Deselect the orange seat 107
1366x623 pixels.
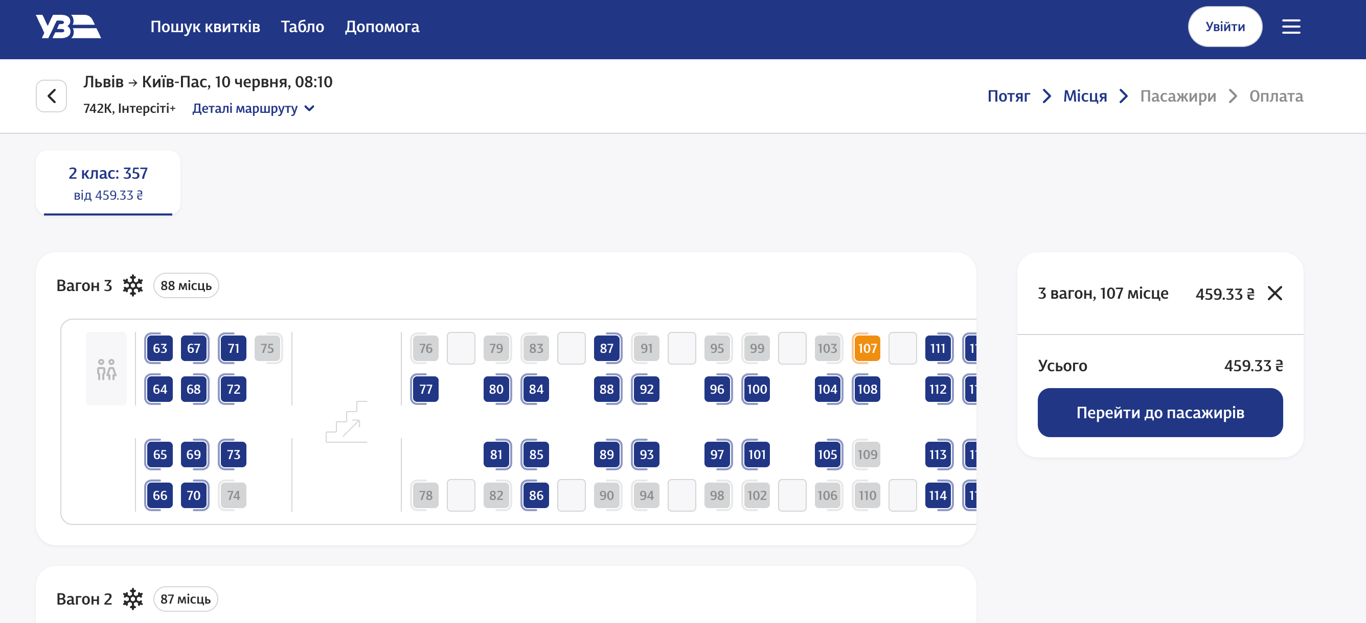click(x=867, y=349)
